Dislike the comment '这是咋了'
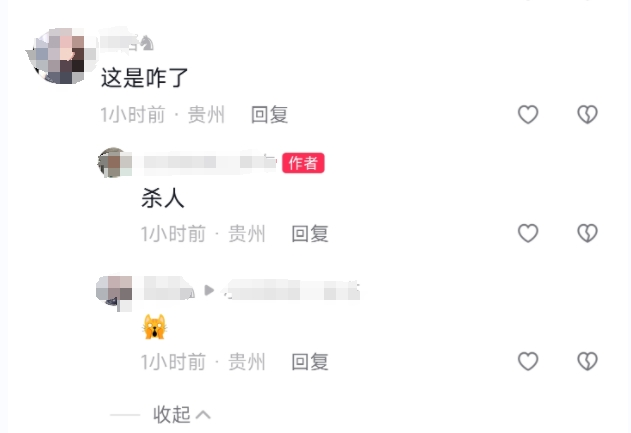 [x=588, y=114]
